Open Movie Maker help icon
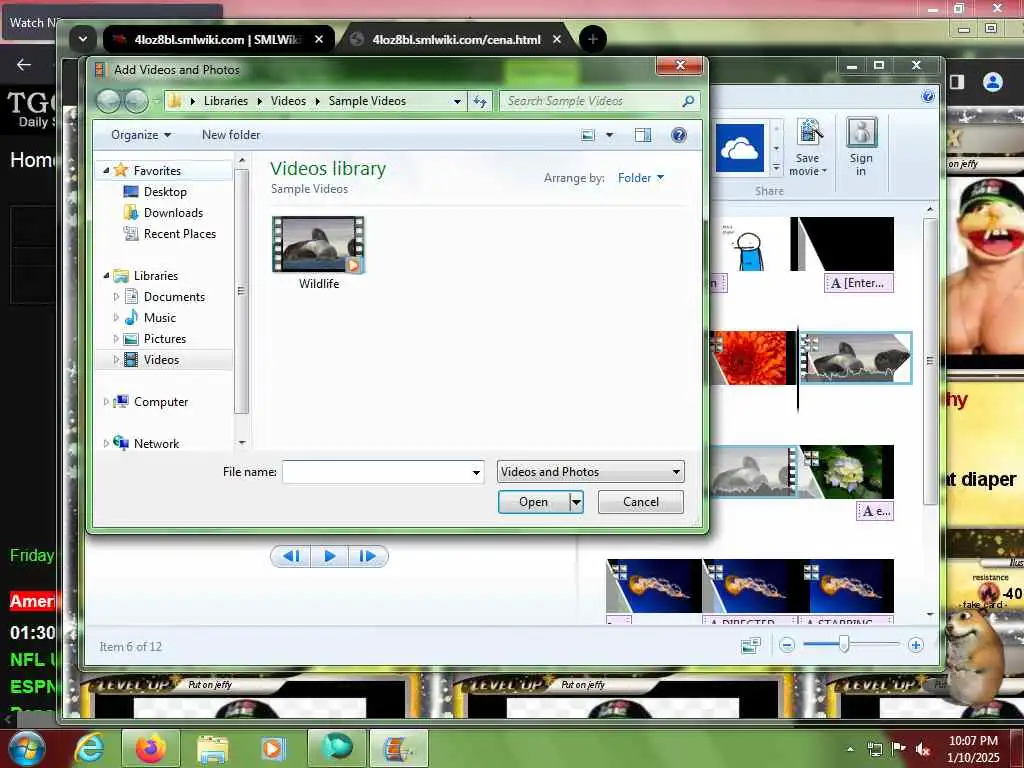The width and height of the screenshot is (1024, 768). (x=927, y=97)
